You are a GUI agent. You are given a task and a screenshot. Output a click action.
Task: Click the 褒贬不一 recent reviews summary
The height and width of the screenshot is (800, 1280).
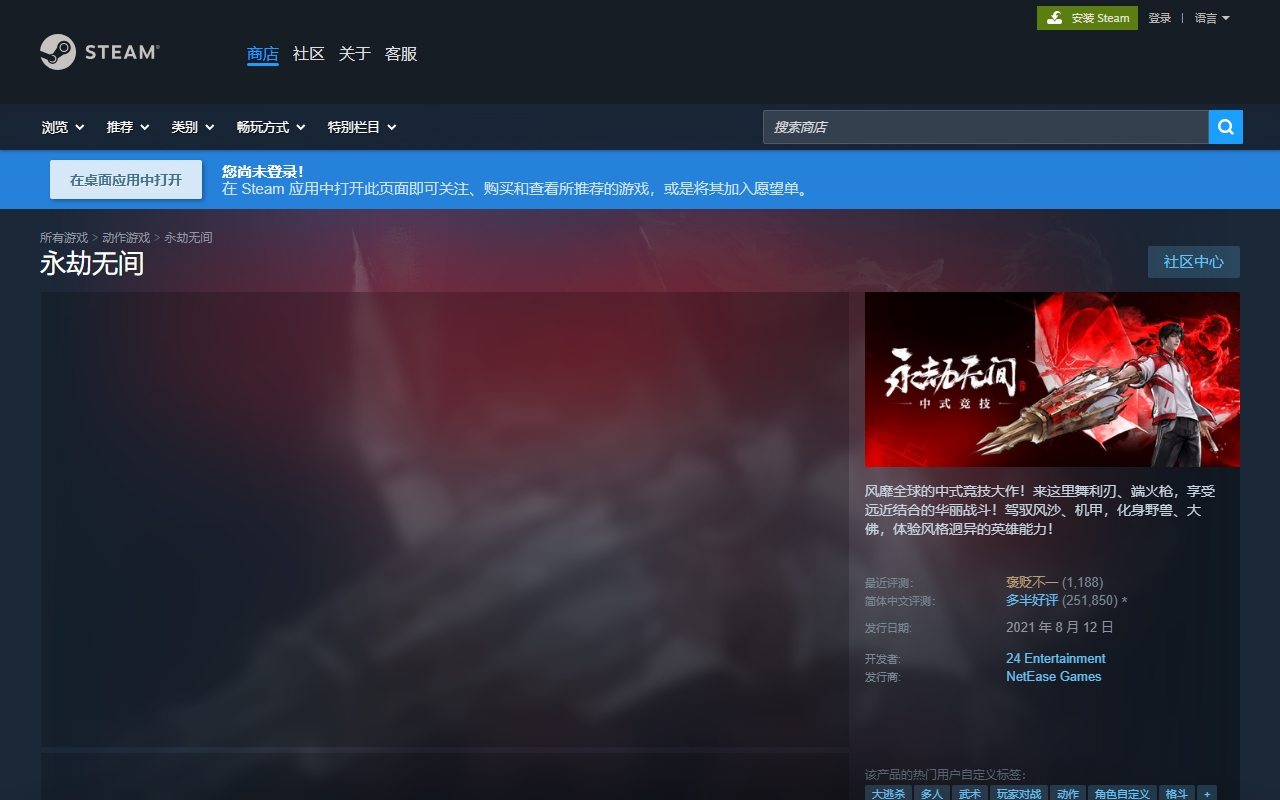(1032, 582)
